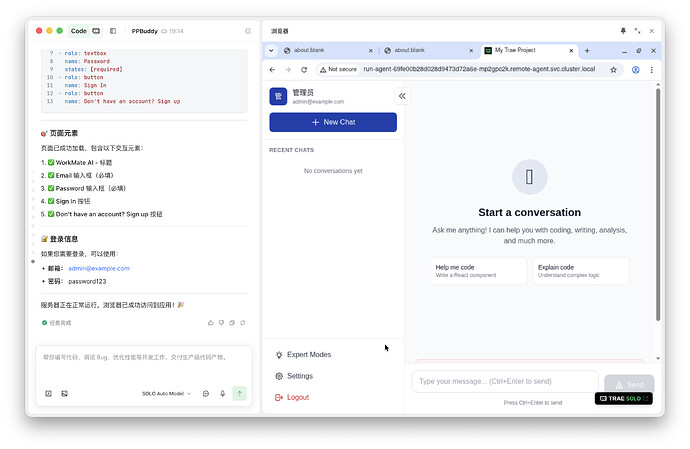Click the TRAE SOLO badge
This screenshot has width=690, height=449.
[624, 398]
